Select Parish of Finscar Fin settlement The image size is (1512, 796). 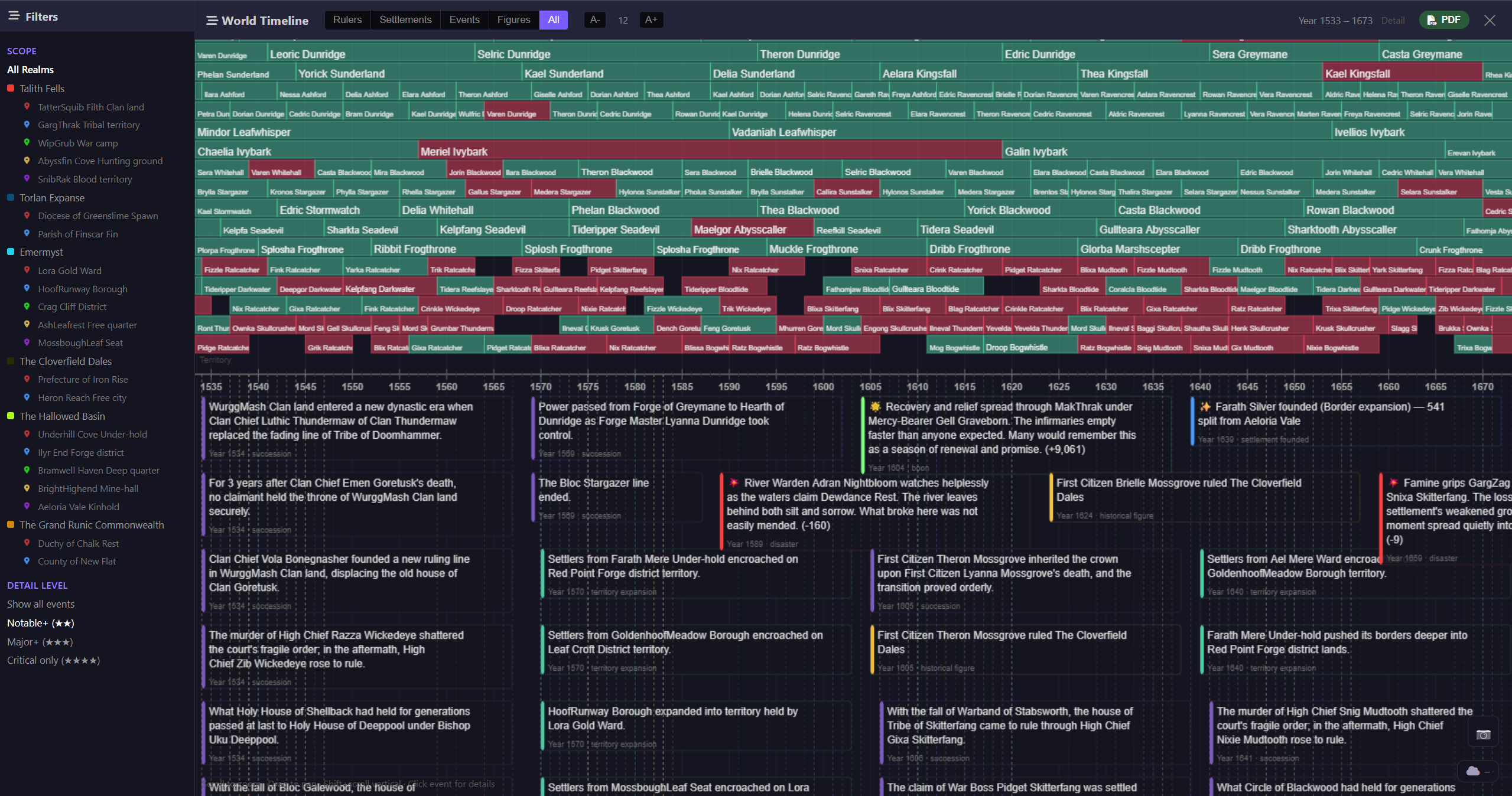point(78,234)
